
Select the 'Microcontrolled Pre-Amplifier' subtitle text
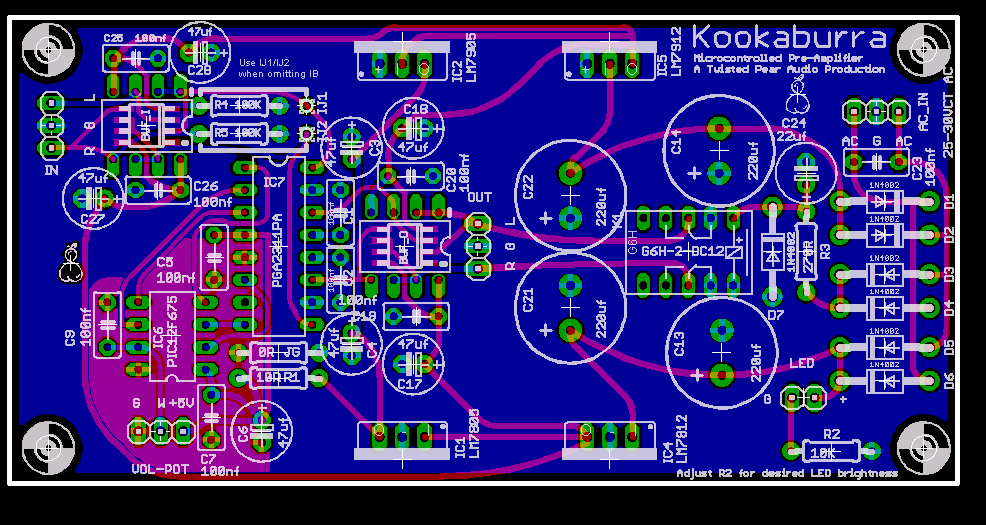(776, 58)
